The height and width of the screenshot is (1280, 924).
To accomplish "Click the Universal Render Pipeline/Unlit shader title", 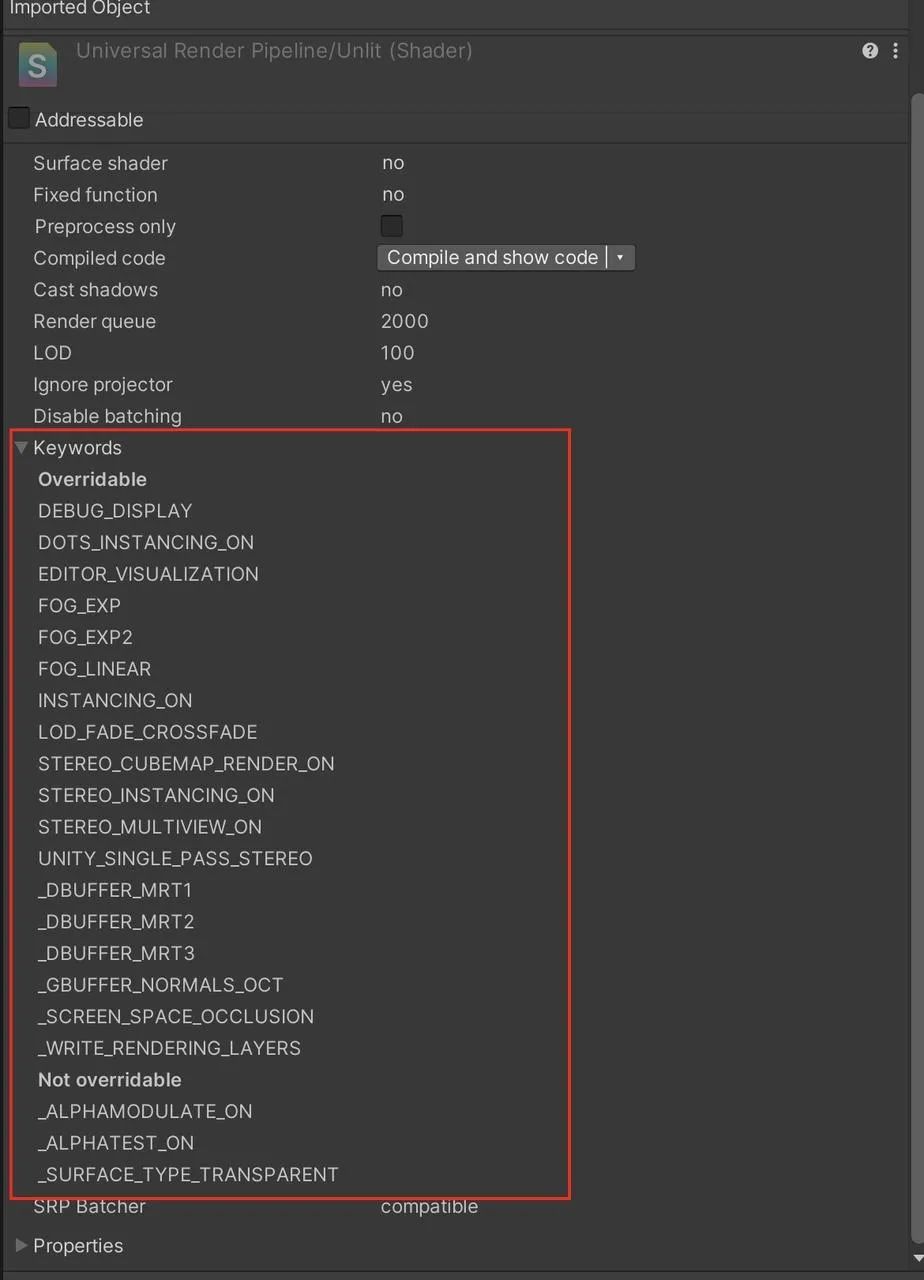I will tap(274, 51).
